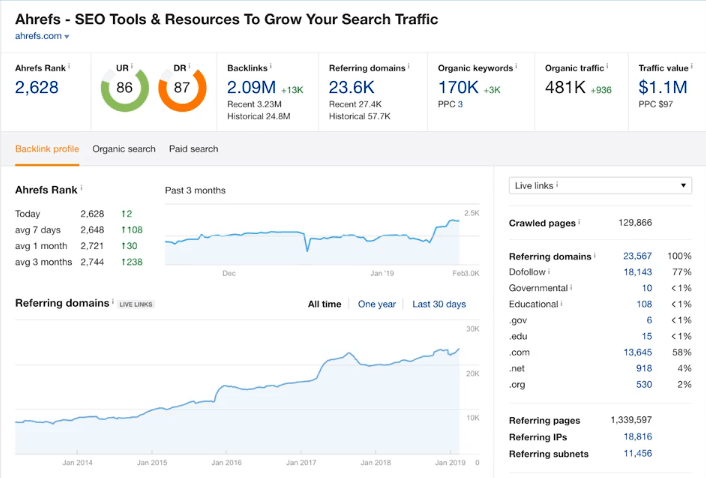706x478 pixels.
Task: Click the Recent 27.4K referring domains text
Action: coord(355,104)
